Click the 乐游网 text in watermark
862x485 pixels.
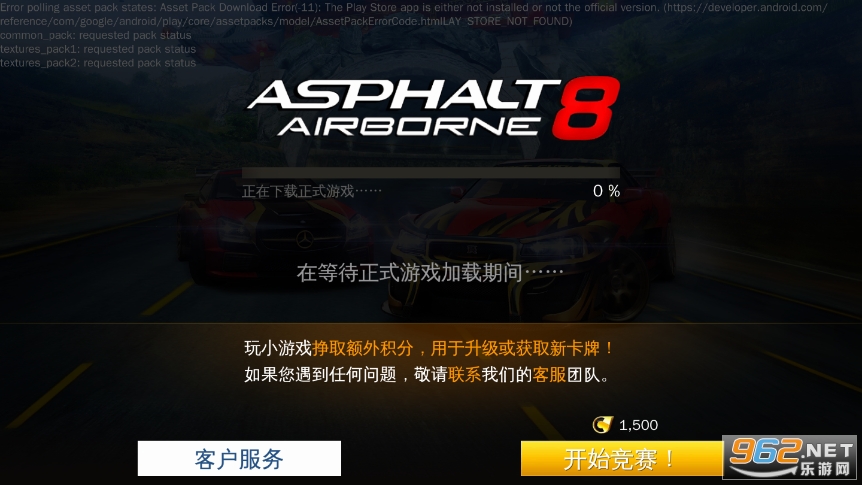click(825, 469)
